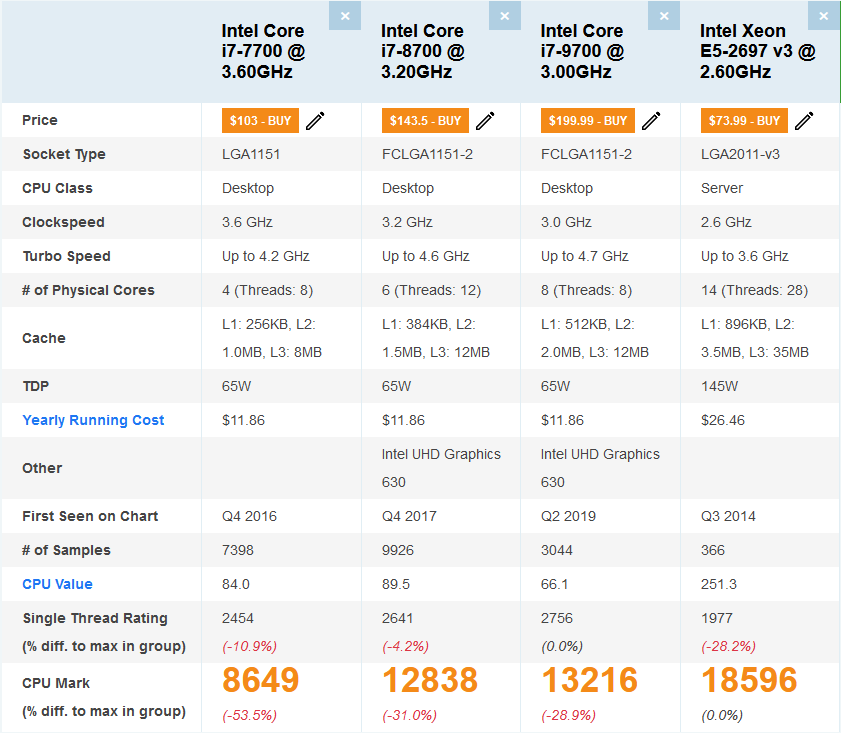Remove Intel Core i7-8700 column with X
Image resolution: width=841 pixels, height=733 pixels.
[x=505, y=16]
